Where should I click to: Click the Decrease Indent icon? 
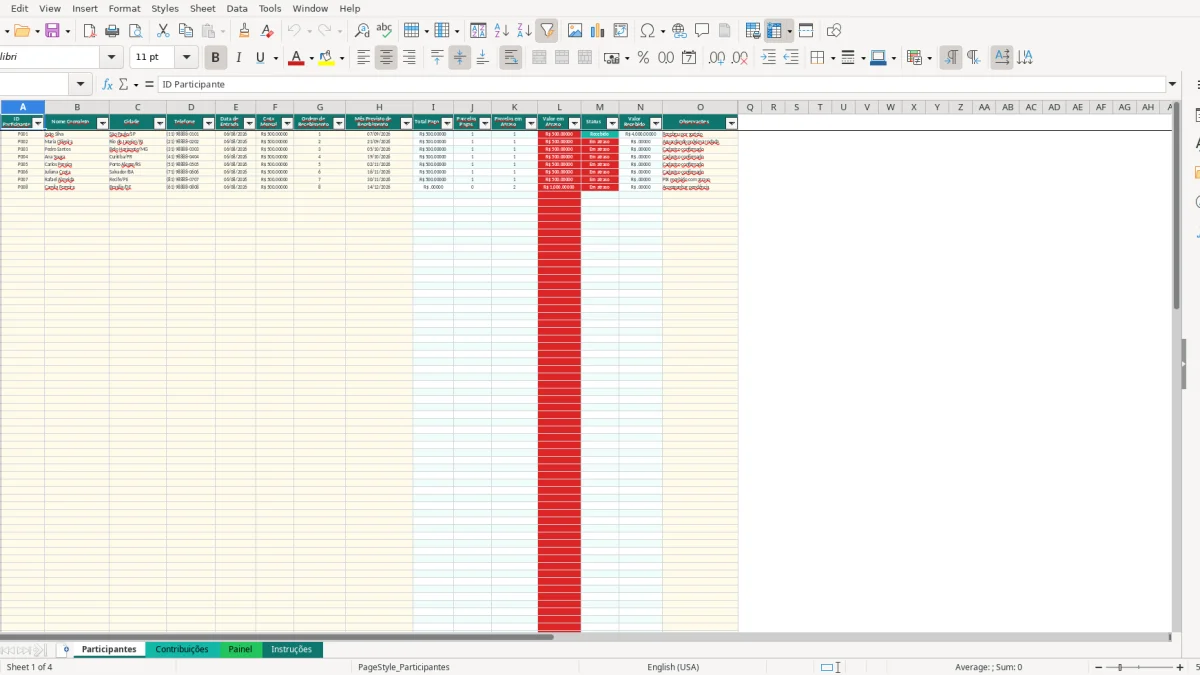click(791, 58)
